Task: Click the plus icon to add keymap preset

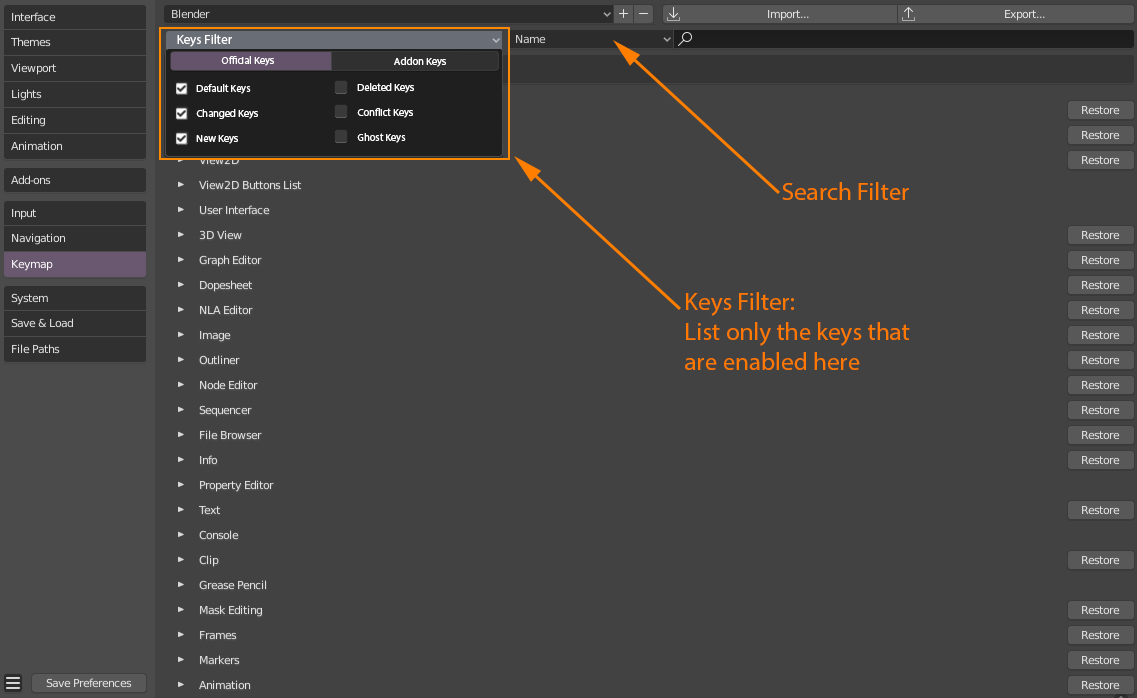Action: [623, 14]
